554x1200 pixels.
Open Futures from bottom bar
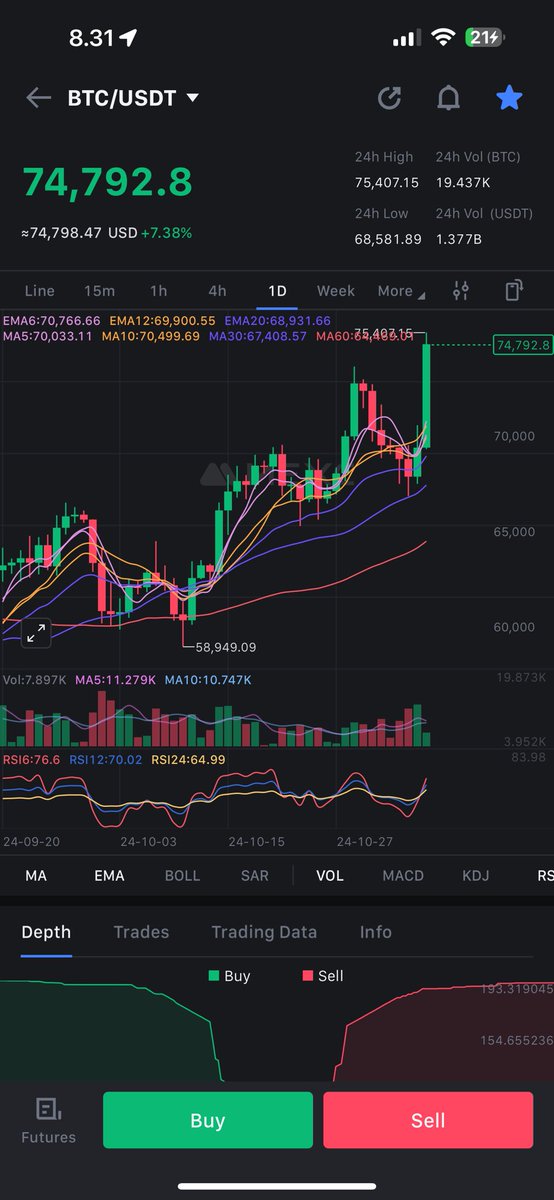coord(48,1120)
